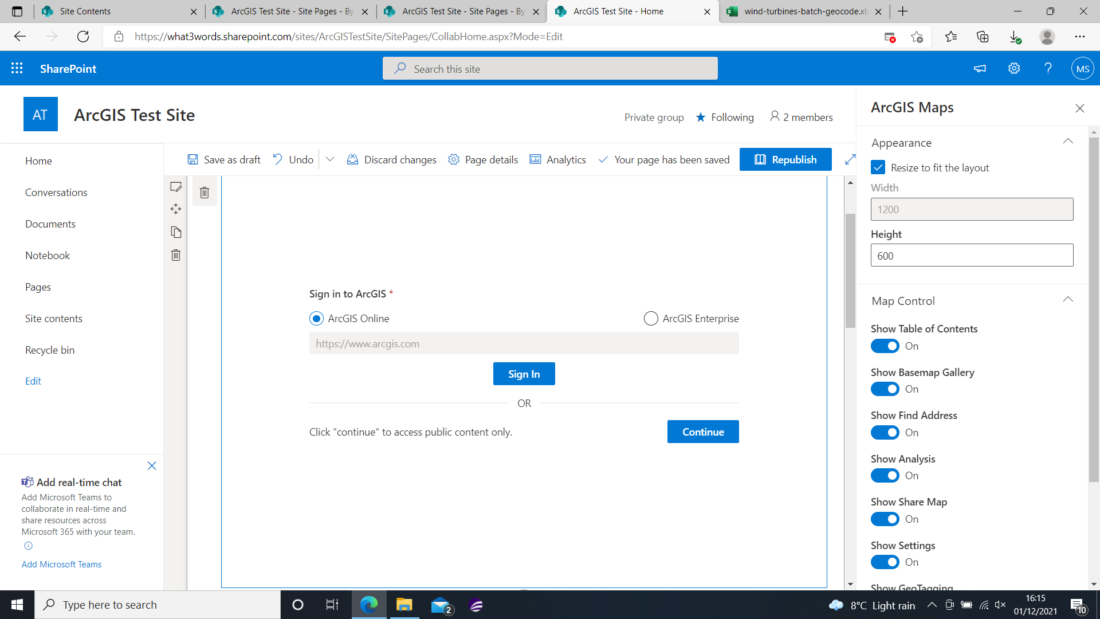This screenshot has width=1100, height=619.
Task: Collapse the Map Control section
Action: (1068, 300)
